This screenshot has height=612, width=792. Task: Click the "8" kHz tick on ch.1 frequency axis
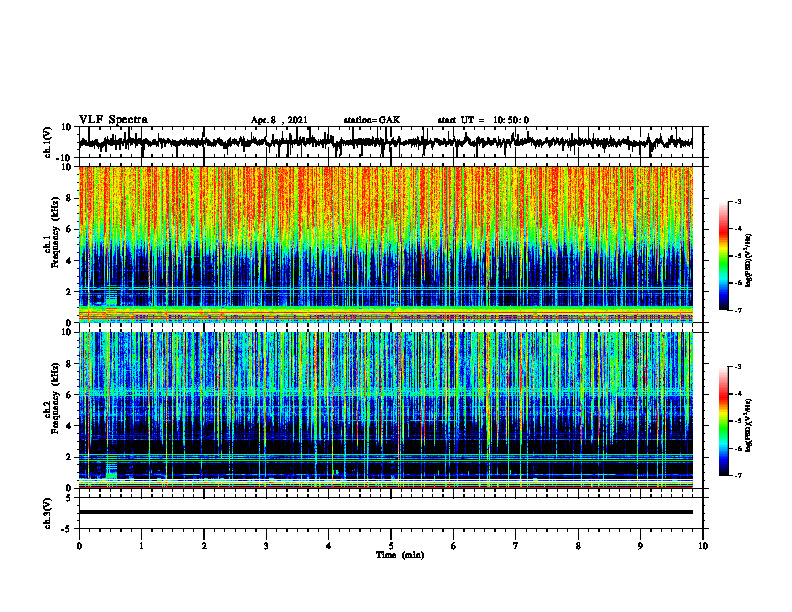pyautogui.click(x=70, y=198)
